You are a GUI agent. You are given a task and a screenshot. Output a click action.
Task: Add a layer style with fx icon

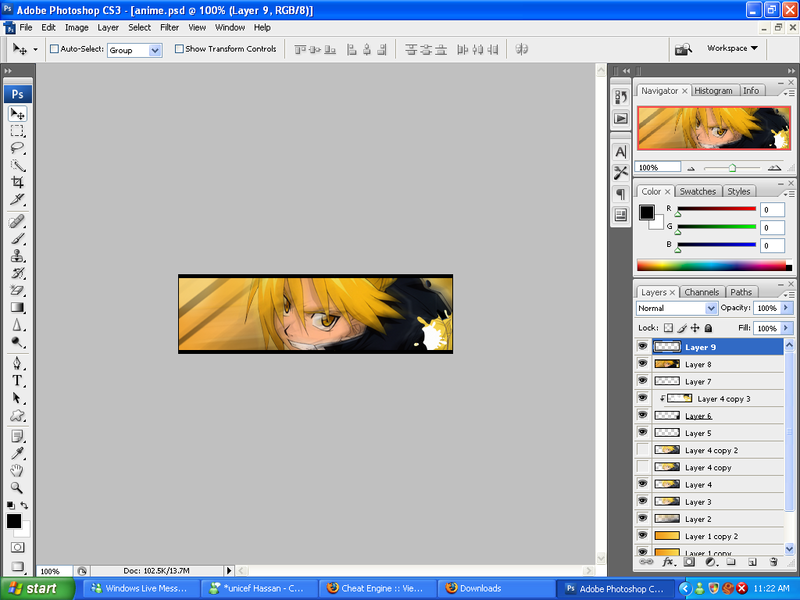tap(668, 563)
